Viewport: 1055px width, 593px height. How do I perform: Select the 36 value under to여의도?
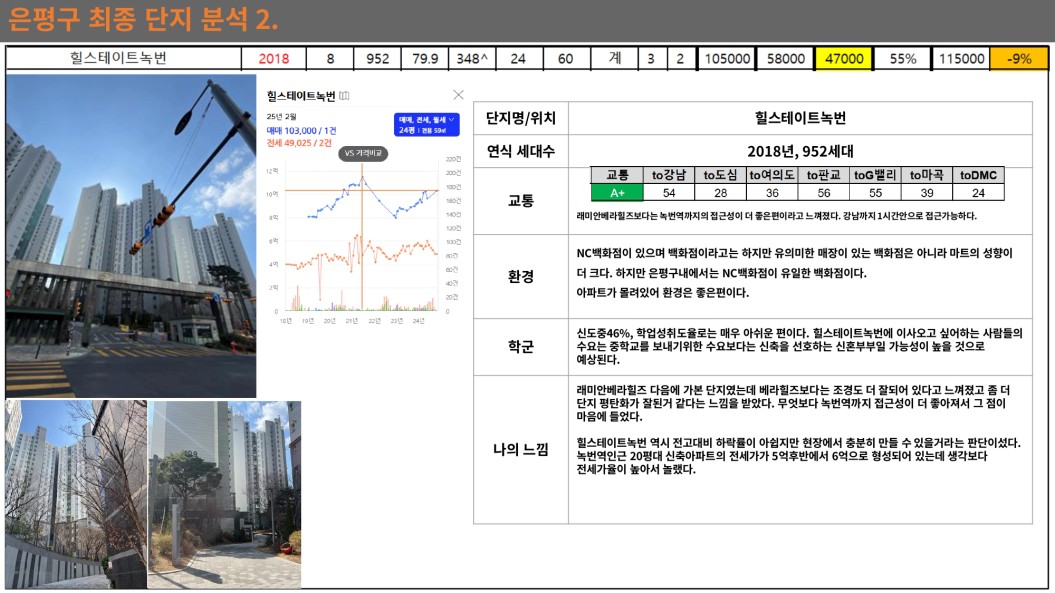point(772,193)
